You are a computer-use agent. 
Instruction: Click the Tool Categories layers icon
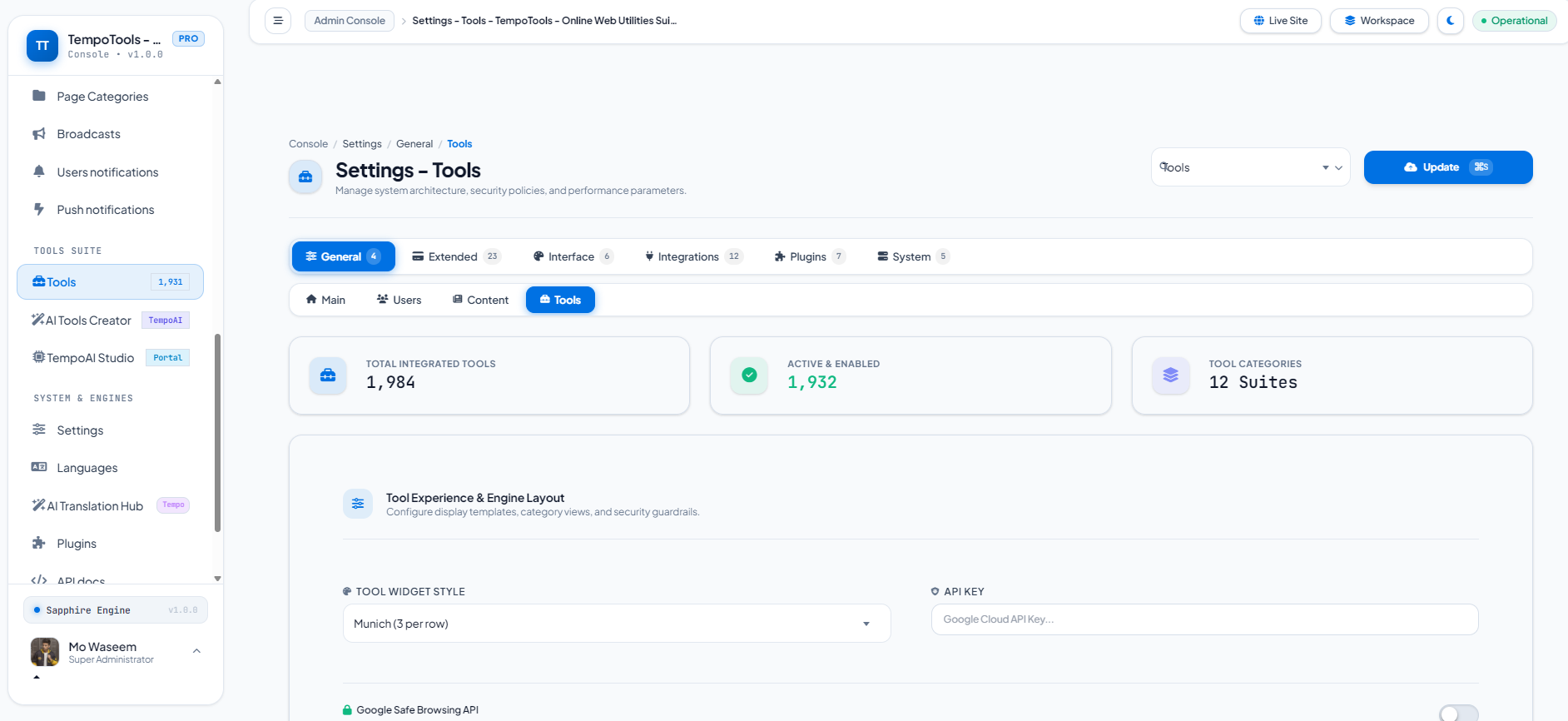pos(1171,375)
